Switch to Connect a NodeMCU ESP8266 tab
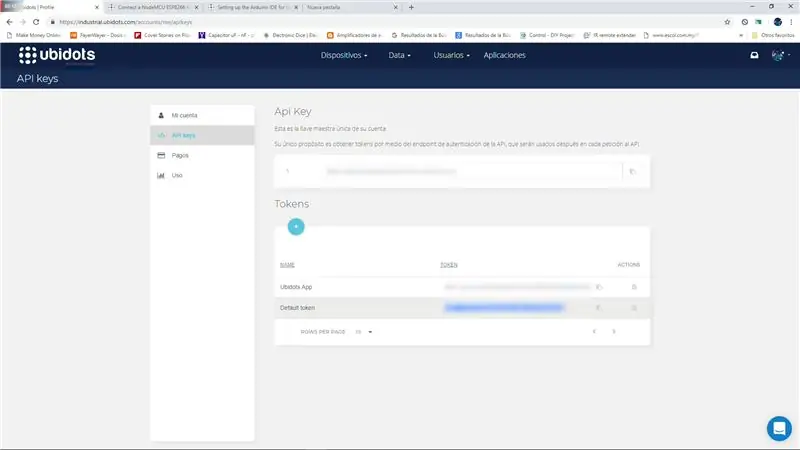 [153, 7]
